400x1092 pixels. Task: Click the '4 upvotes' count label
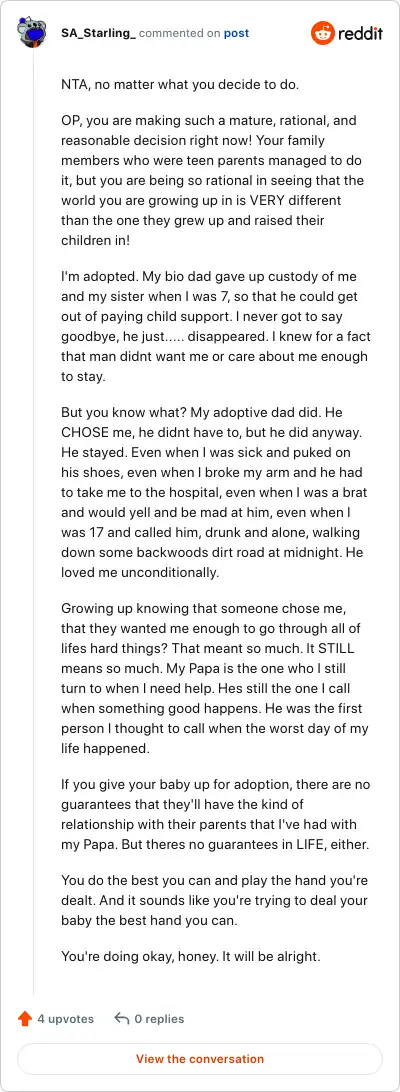(66, 1019)
